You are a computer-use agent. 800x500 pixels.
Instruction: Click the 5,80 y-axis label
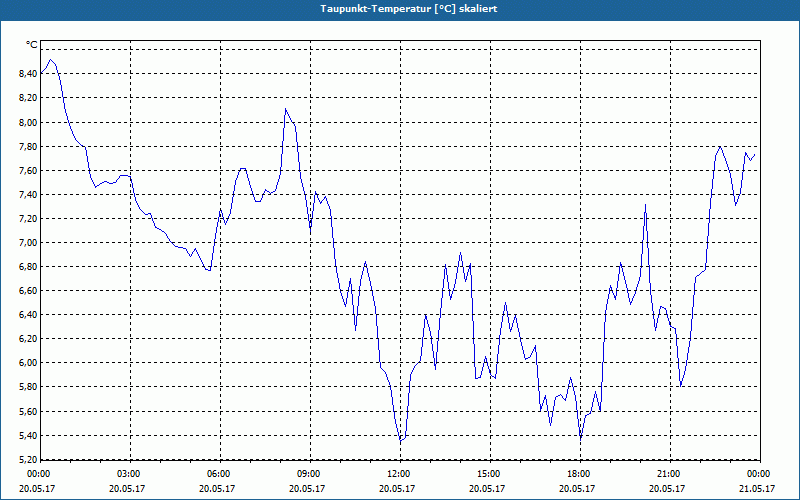[28, 387]
